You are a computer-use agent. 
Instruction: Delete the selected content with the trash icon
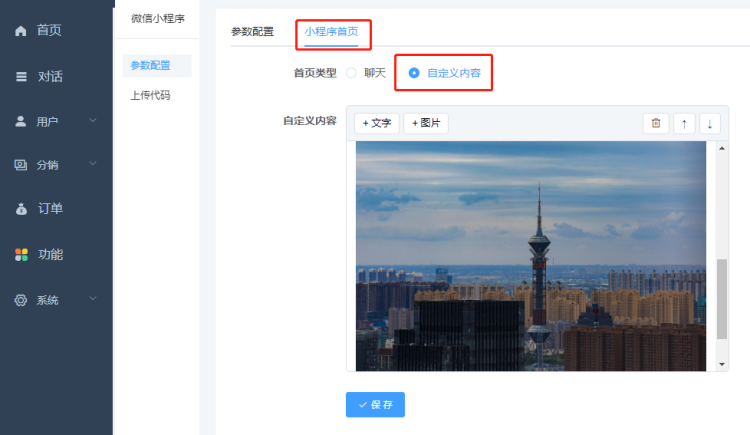[x=656, y=123]
